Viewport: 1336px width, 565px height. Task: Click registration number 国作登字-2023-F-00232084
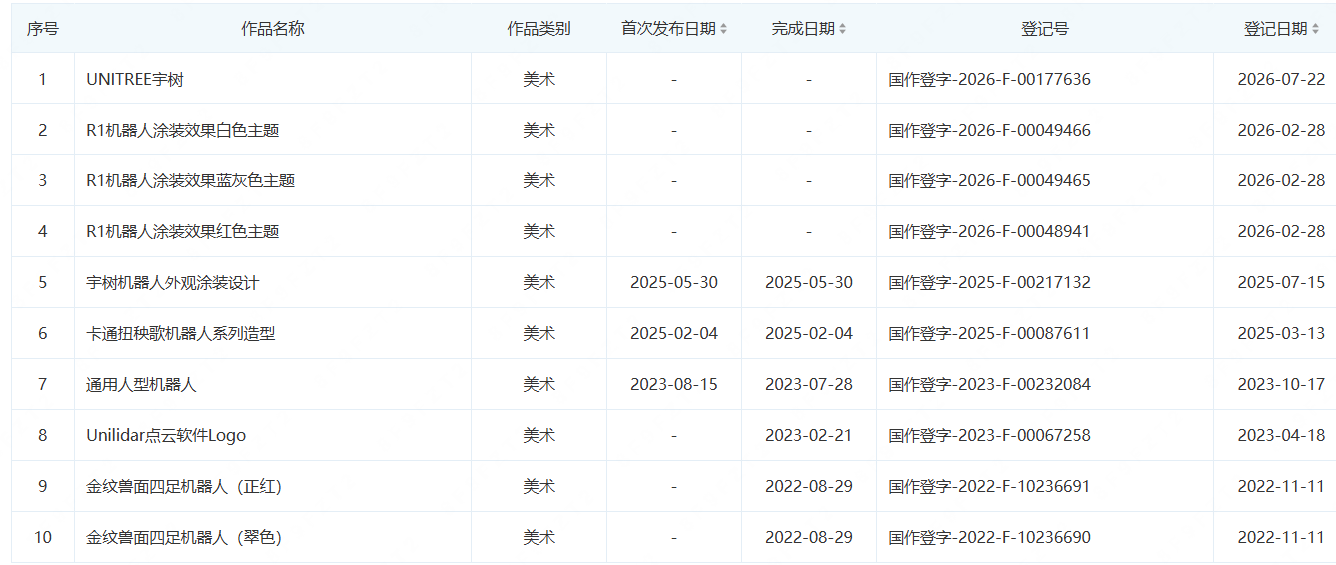tap(990, 384)
